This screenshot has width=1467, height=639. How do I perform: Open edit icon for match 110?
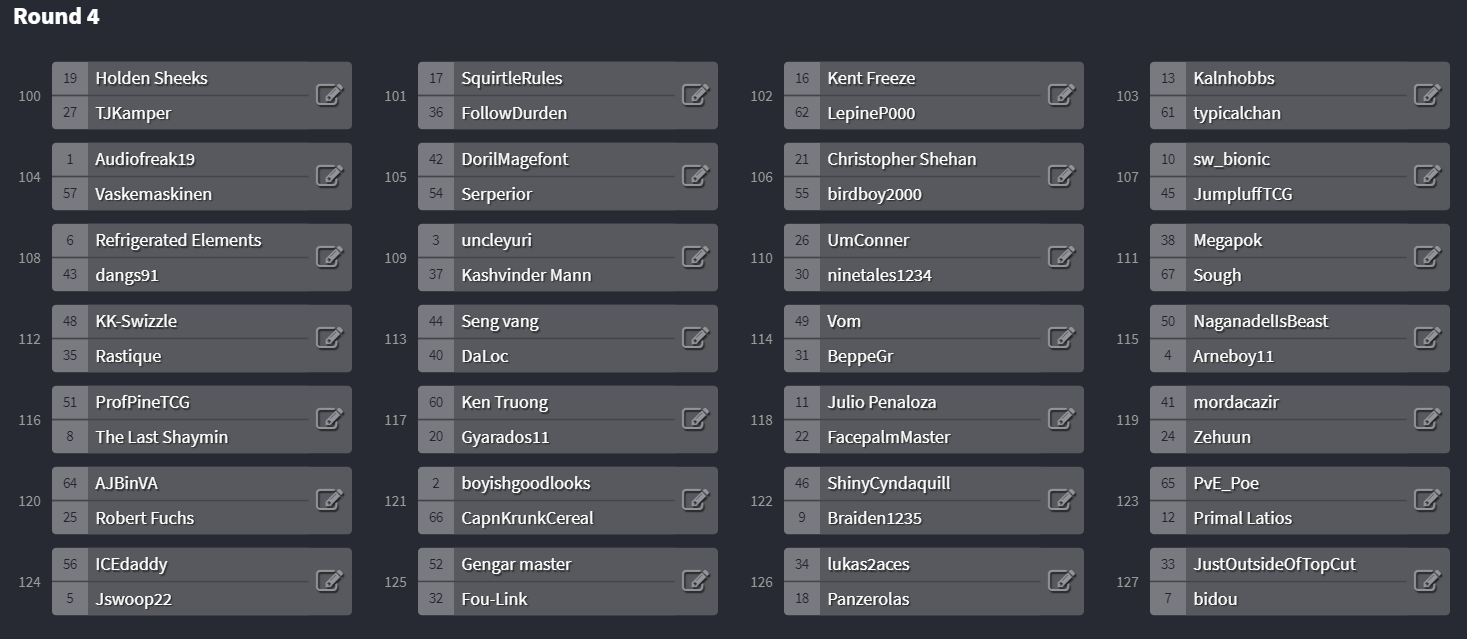point(1062,257)
